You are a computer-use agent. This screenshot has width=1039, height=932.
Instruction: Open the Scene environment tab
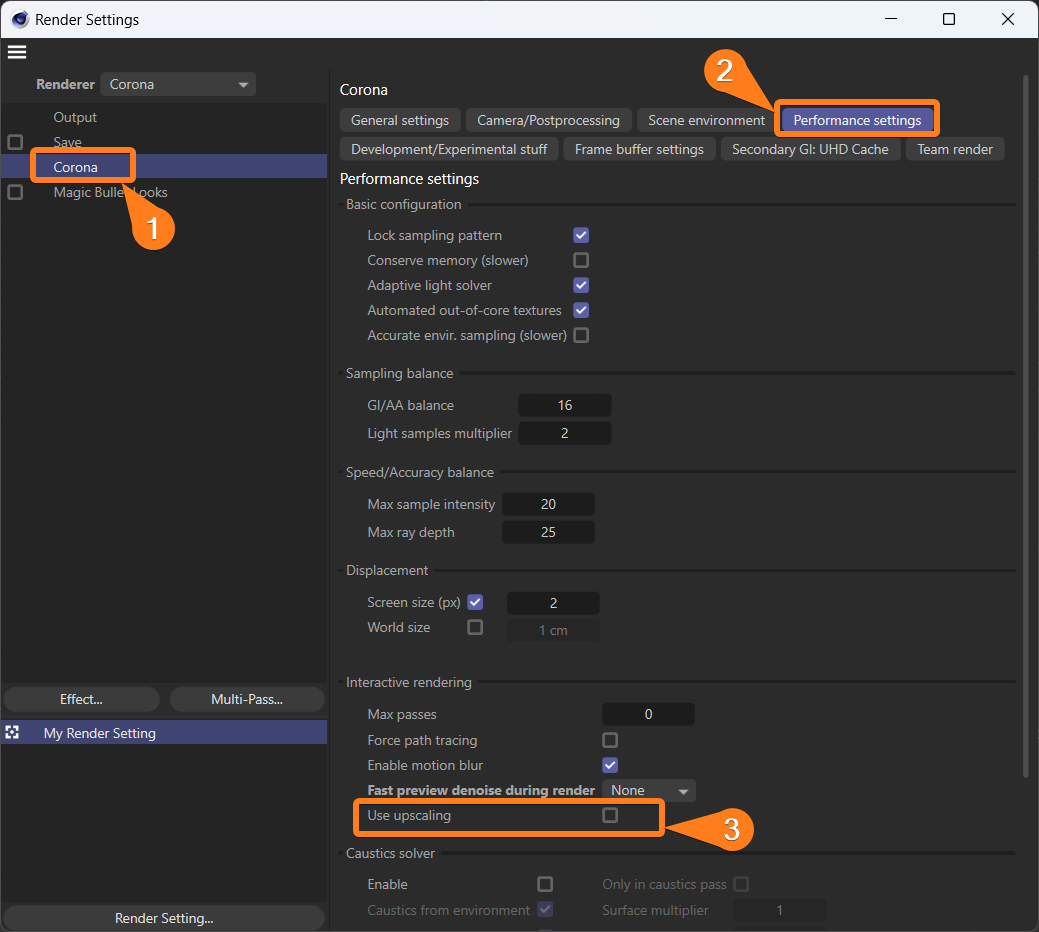tap(706, 120)
